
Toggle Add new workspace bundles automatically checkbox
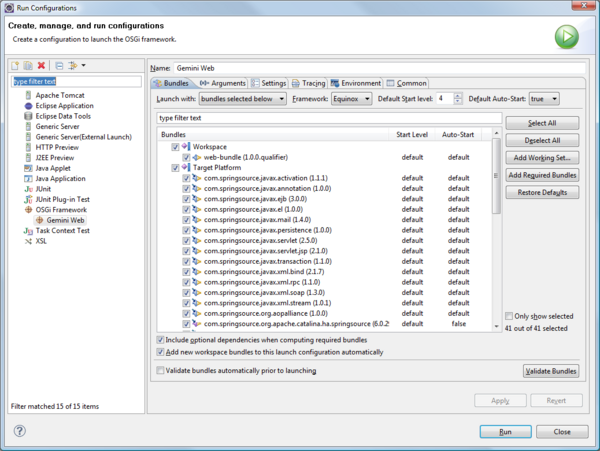tap(160, 352)
